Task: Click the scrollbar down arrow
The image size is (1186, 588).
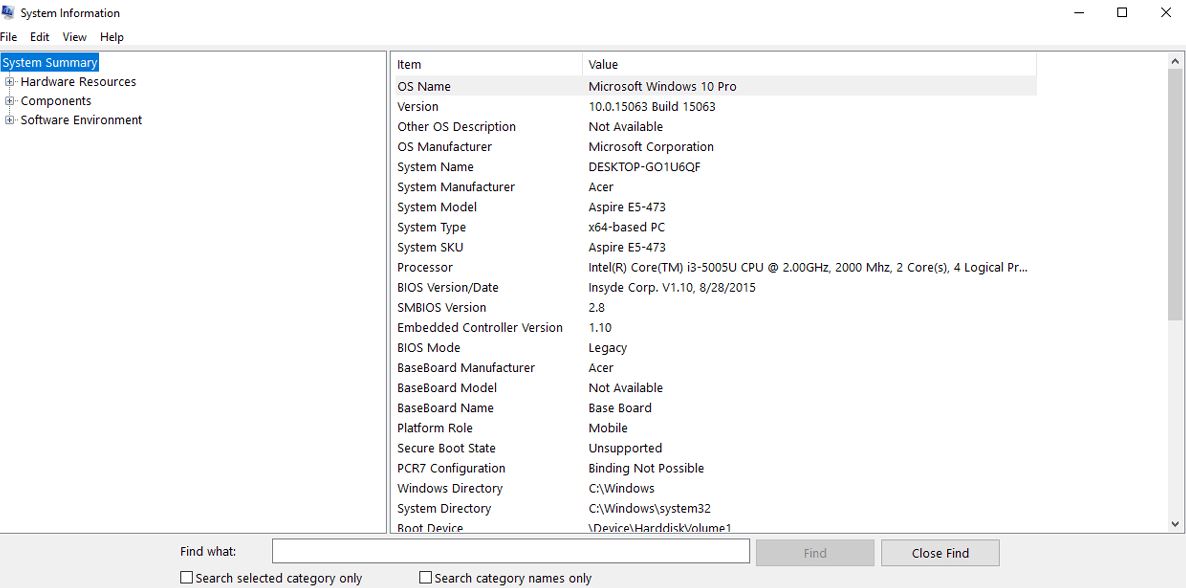Action: (x=1175, y=523)
